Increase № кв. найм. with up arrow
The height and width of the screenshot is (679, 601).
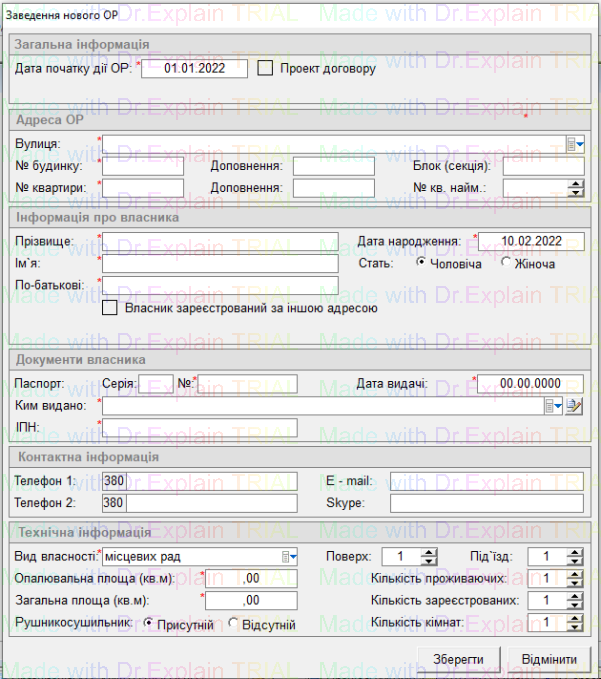pyautogui.click(x=575, y=183)
